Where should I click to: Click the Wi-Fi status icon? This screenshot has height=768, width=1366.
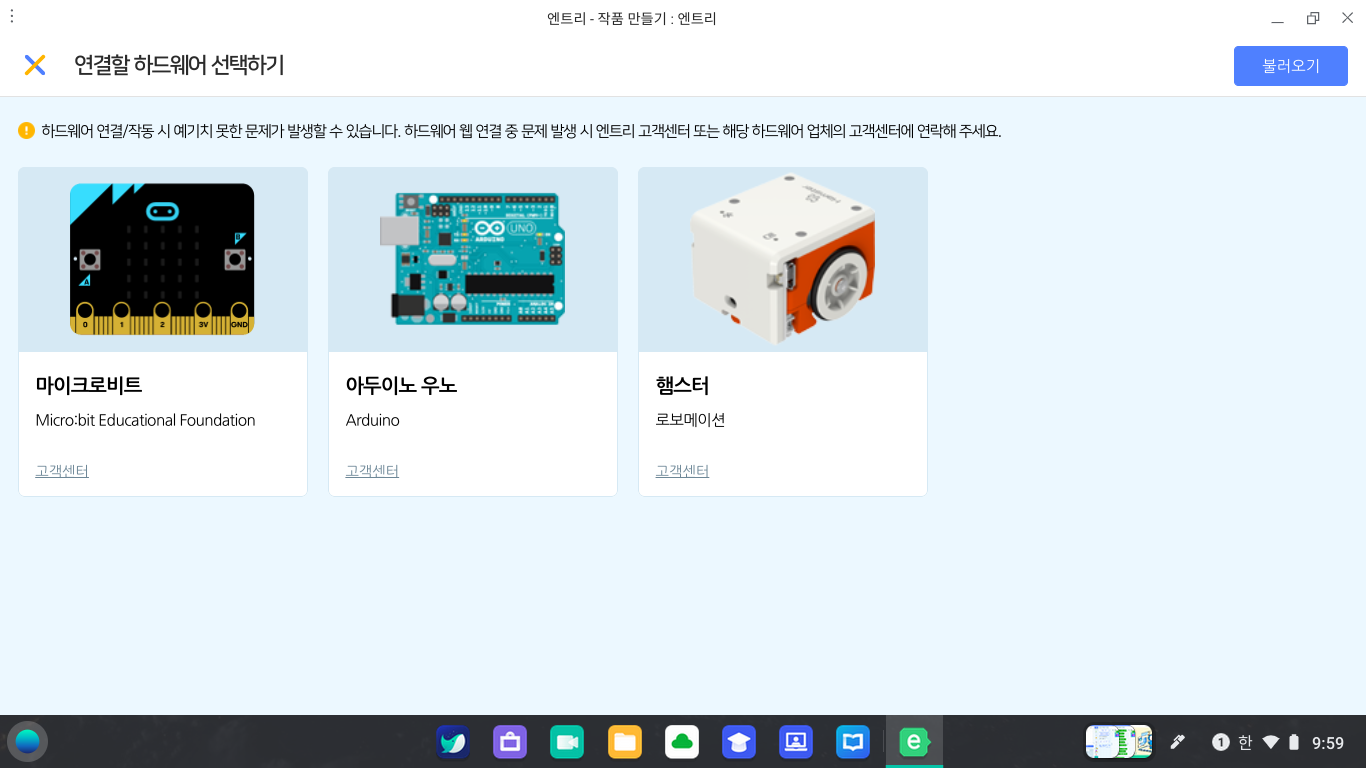tap(1271, 742)
